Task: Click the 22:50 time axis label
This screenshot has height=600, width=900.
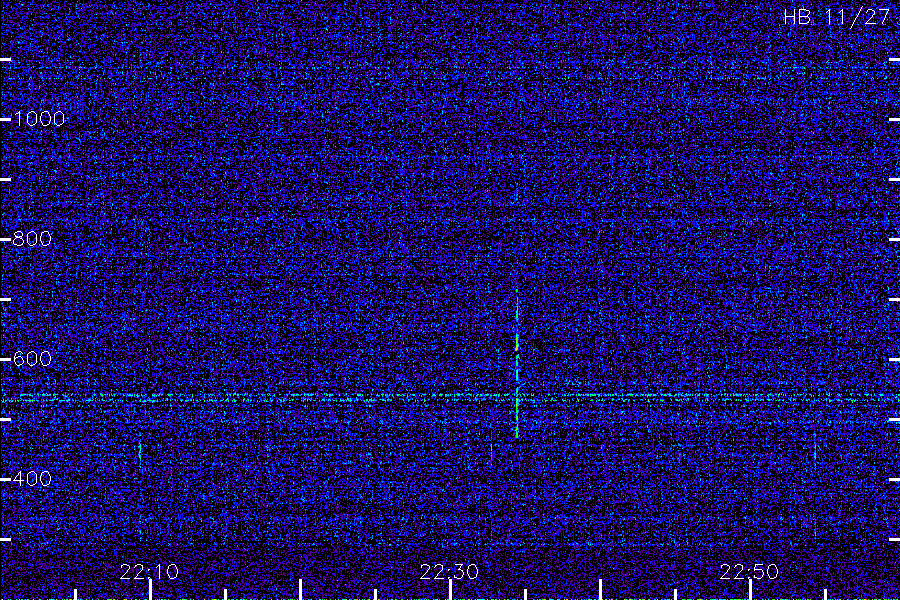Action: tap(749, 572)
